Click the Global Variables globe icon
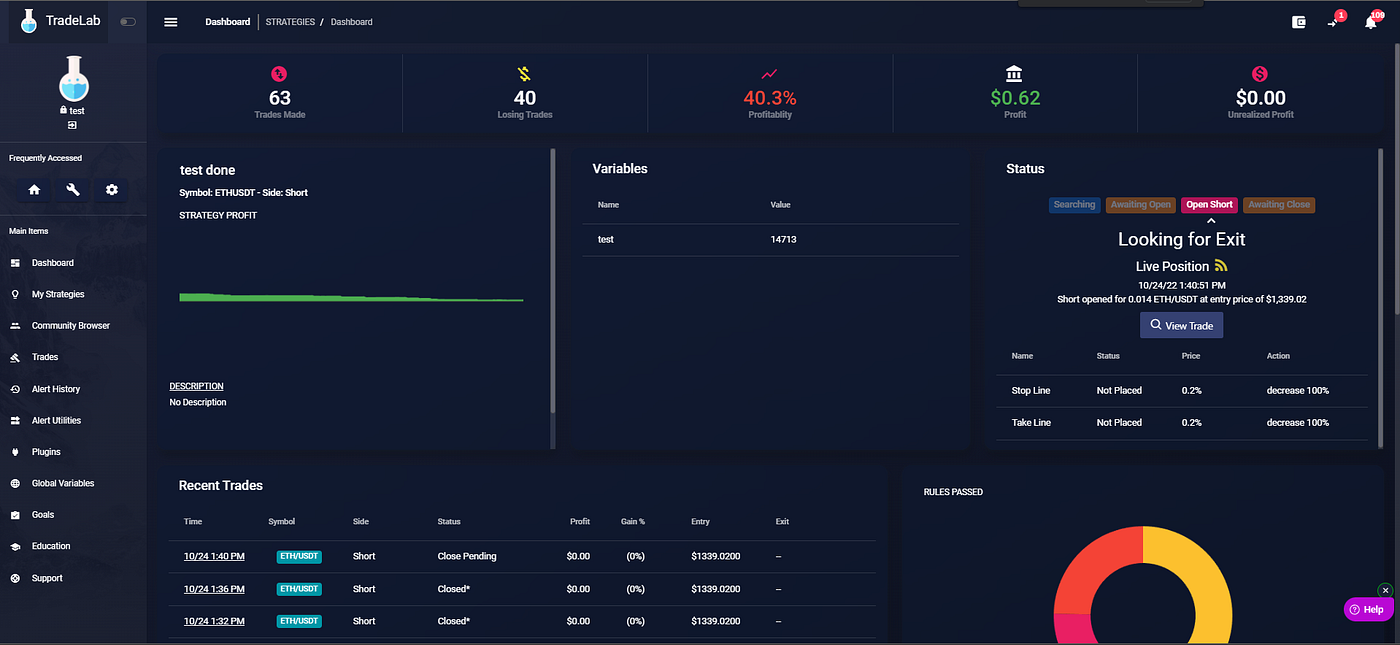The height and width of the screenshot is (645, 1400). coord(15,483)
